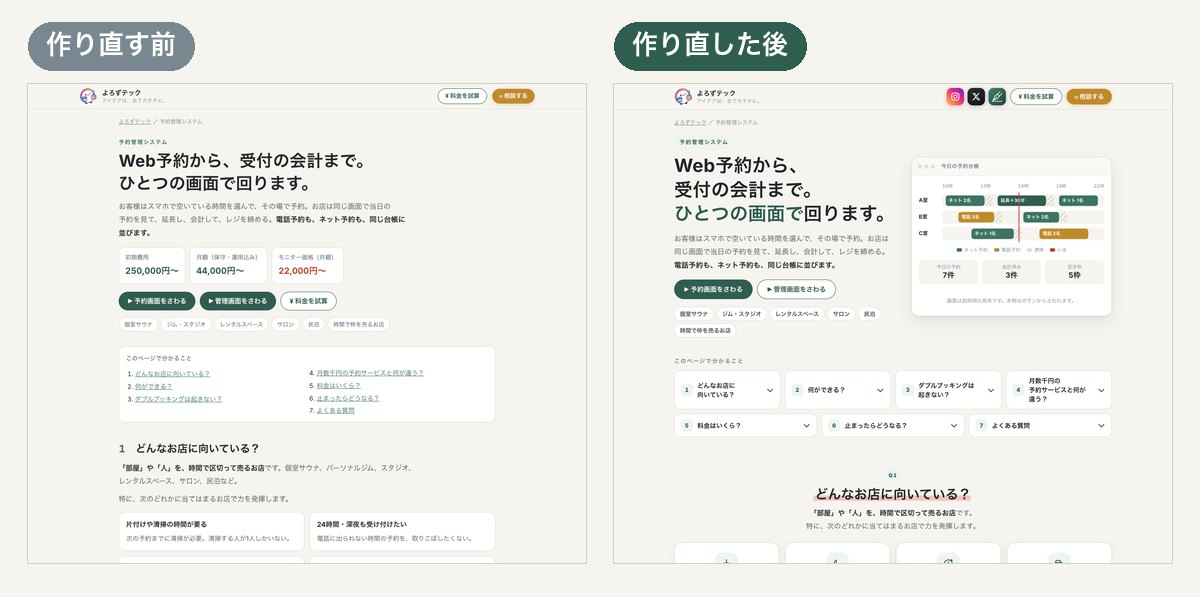
Task: Select the 個室サウナ tag on the after page
Action: point(694,314)
